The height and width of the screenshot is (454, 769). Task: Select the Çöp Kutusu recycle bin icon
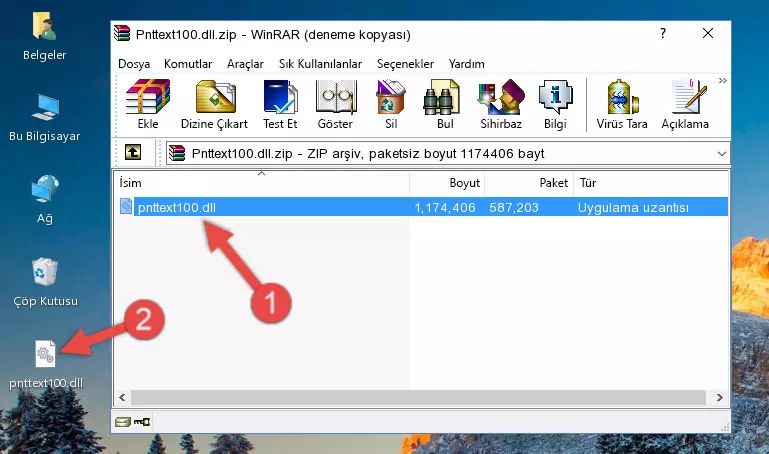[45, 283]
